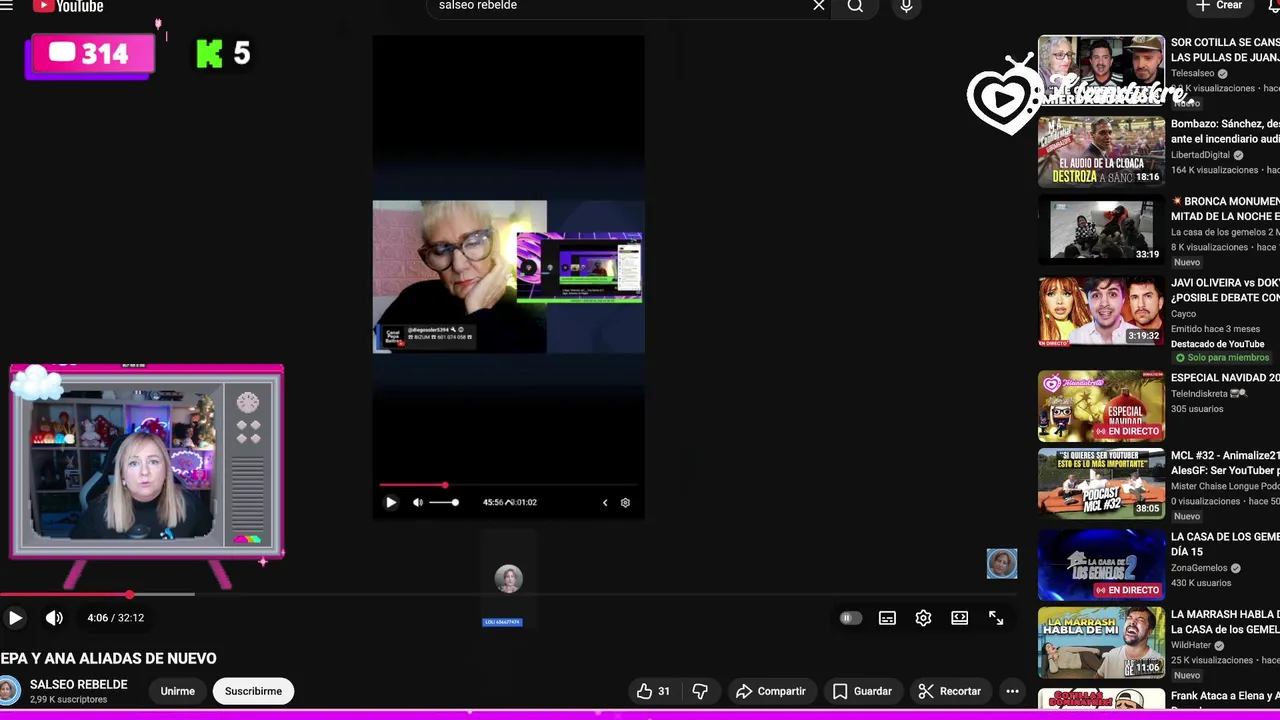Click the Crear button
Screen dimensions: 1280x720
[1219, 6]
